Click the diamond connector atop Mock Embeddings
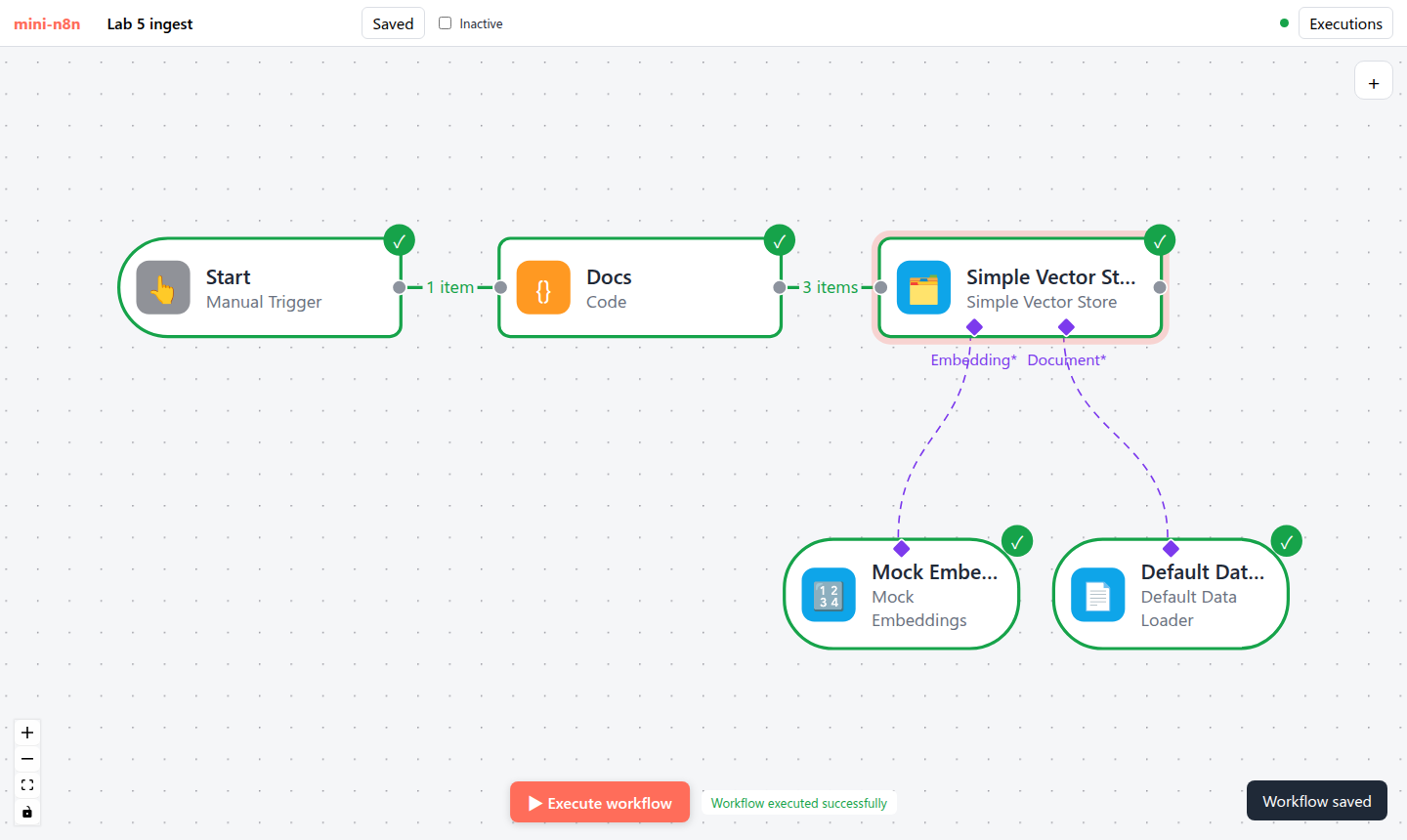 pyautogui.click(x=902, y=549)
